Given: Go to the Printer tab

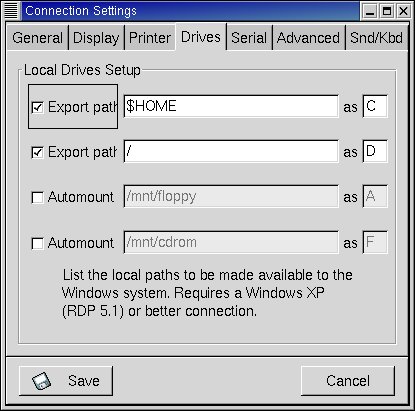Looking at the screenshot, I should point(150,38).
